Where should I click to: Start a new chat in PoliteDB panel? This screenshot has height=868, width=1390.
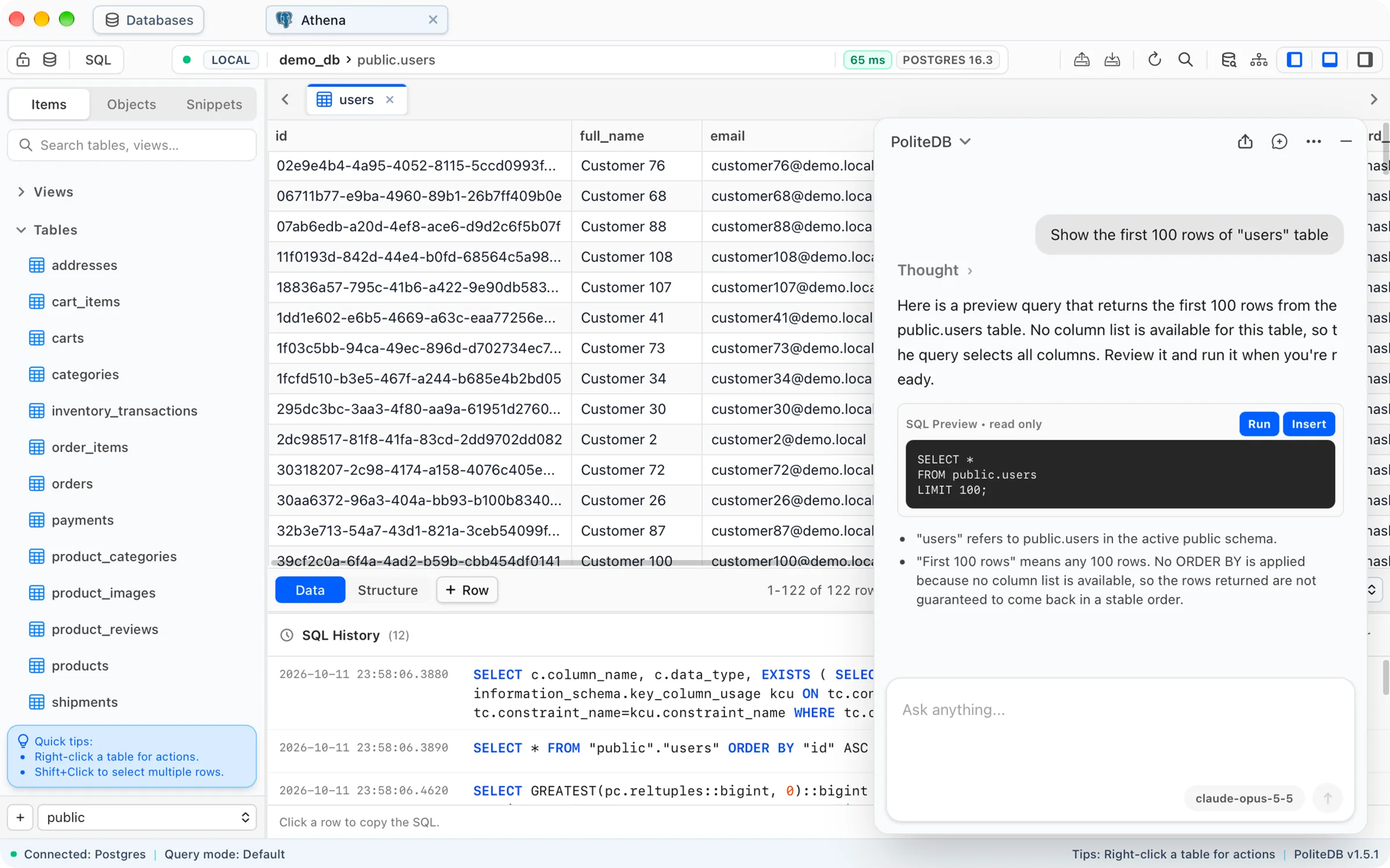tap(1279, 142)
